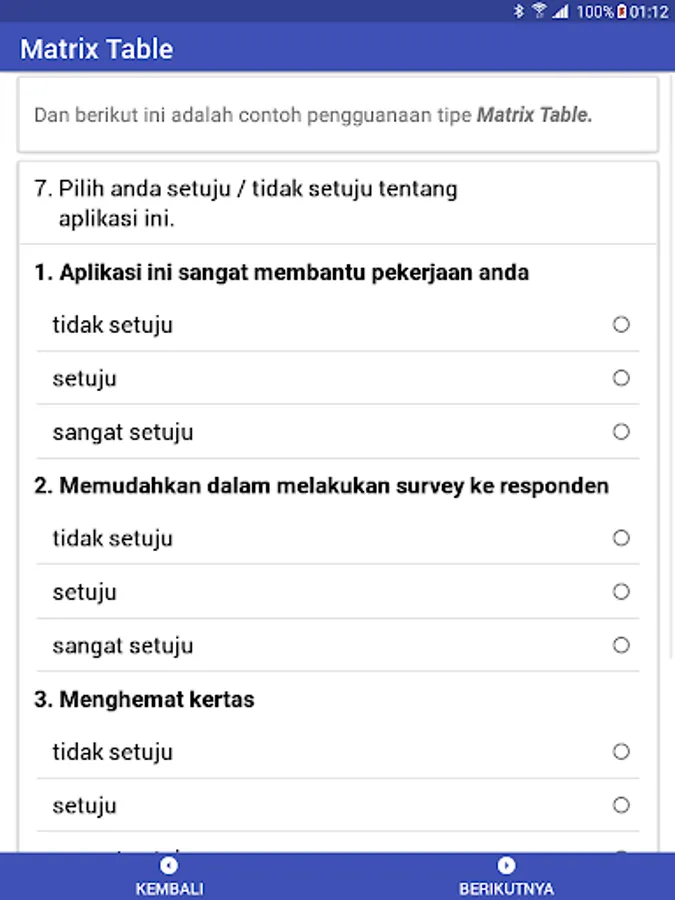Choose 'sangat setuju' for survey ke responden

(x=621, y=645)
